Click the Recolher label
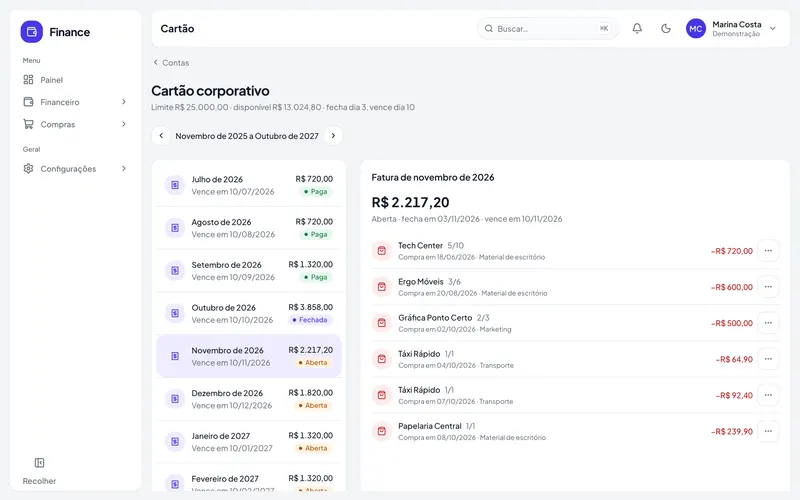800x500 pixels. (39, 481)
